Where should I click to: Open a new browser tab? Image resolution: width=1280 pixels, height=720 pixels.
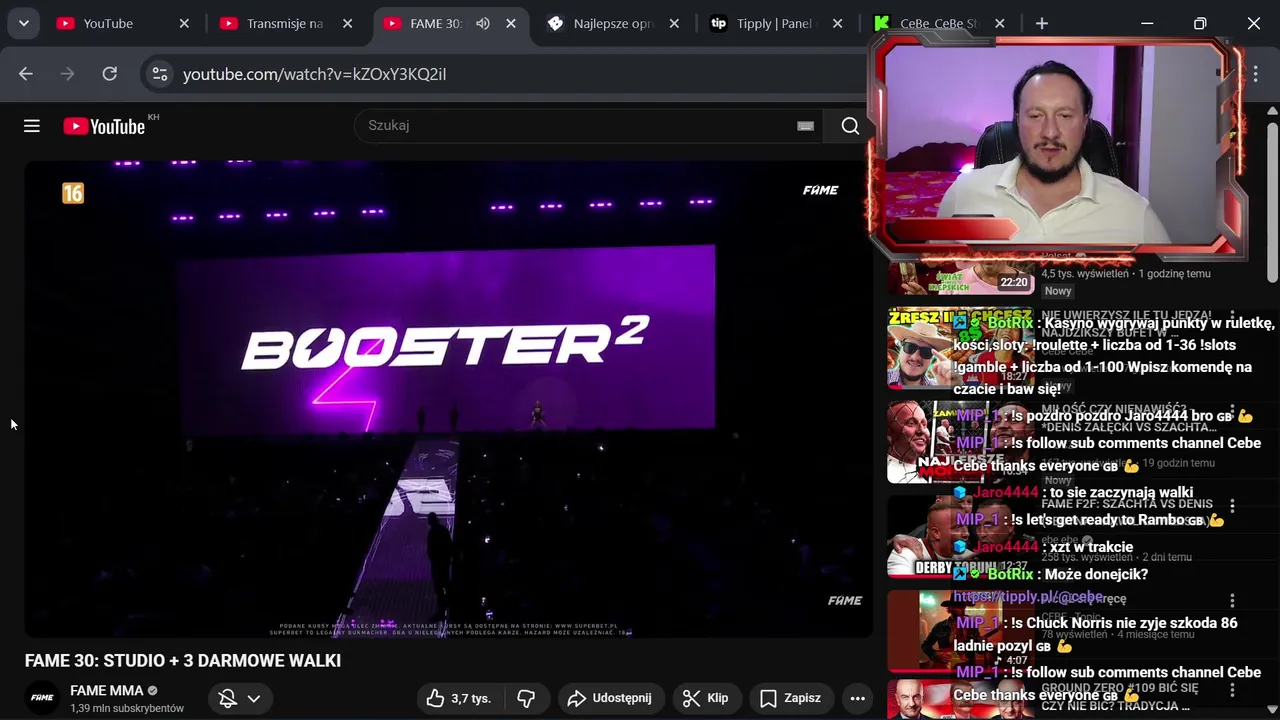(1042, 23)
